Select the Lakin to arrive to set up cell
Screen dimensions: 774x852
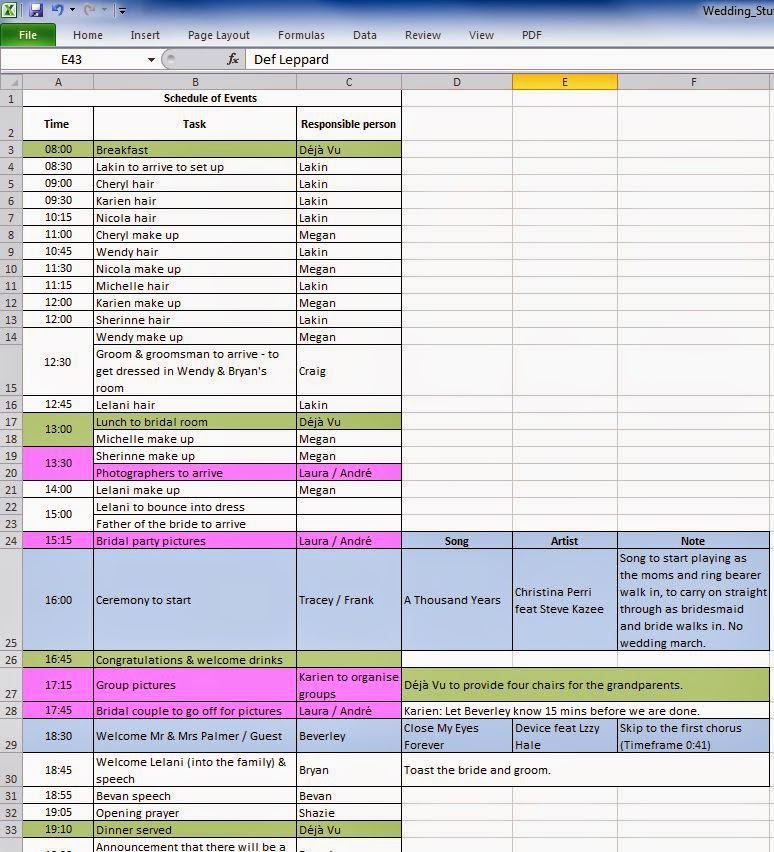click(195, 167)
